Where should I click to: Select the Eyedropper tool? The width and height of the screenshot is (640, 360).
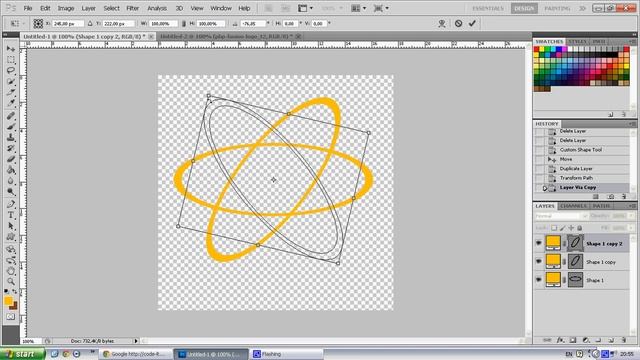(11, 102)
